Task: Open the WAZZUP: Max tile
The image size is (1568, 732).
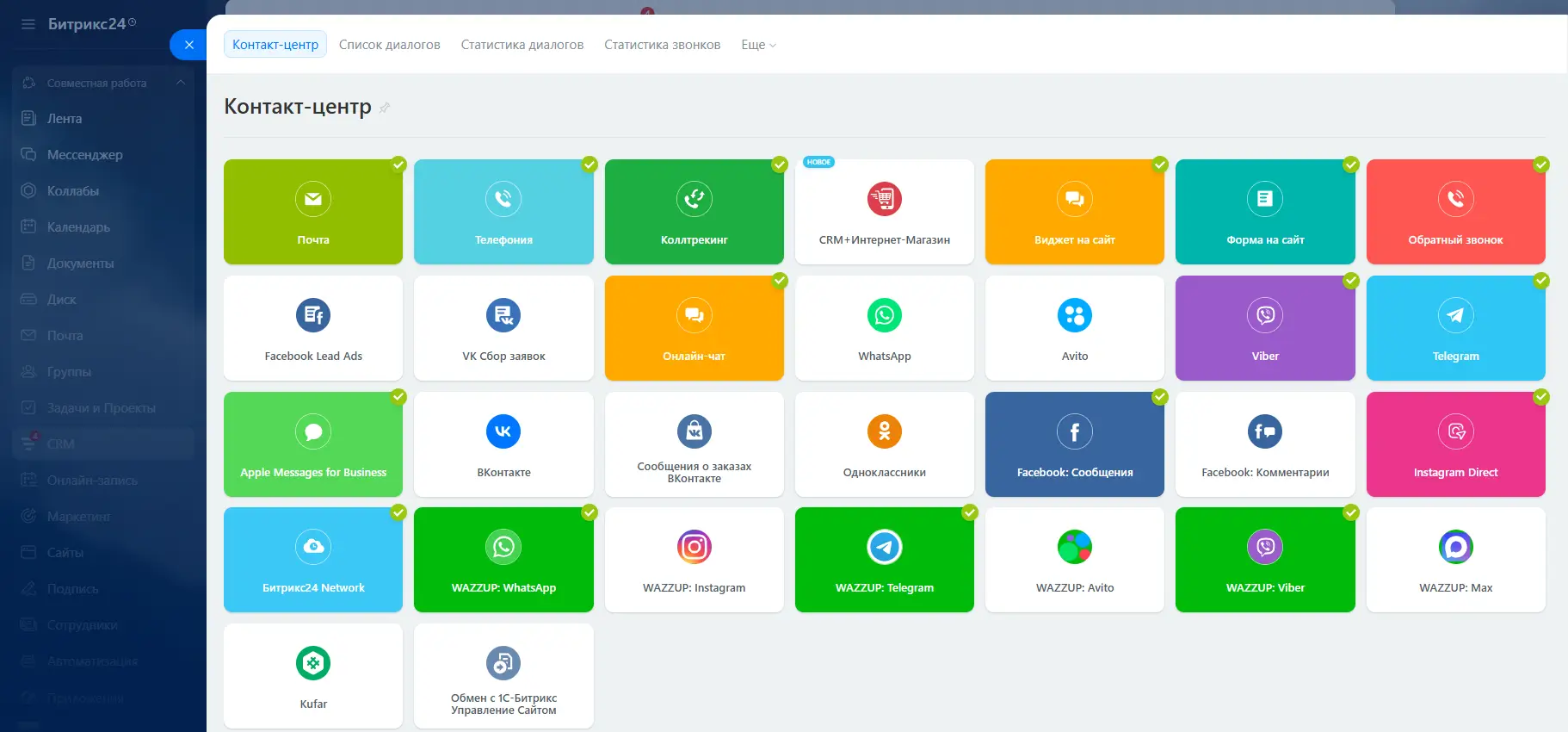Action: pos(1456,560)
